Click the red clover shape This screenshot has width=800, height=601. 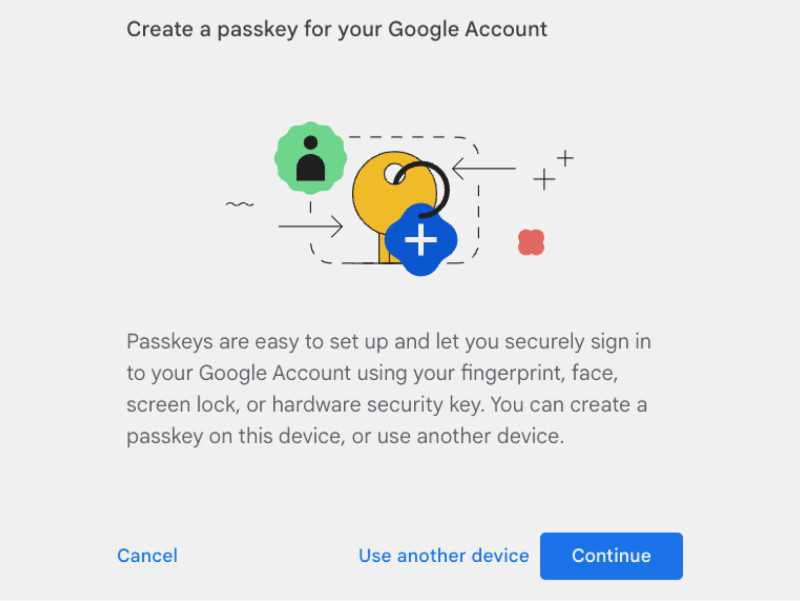coord(531,242)
